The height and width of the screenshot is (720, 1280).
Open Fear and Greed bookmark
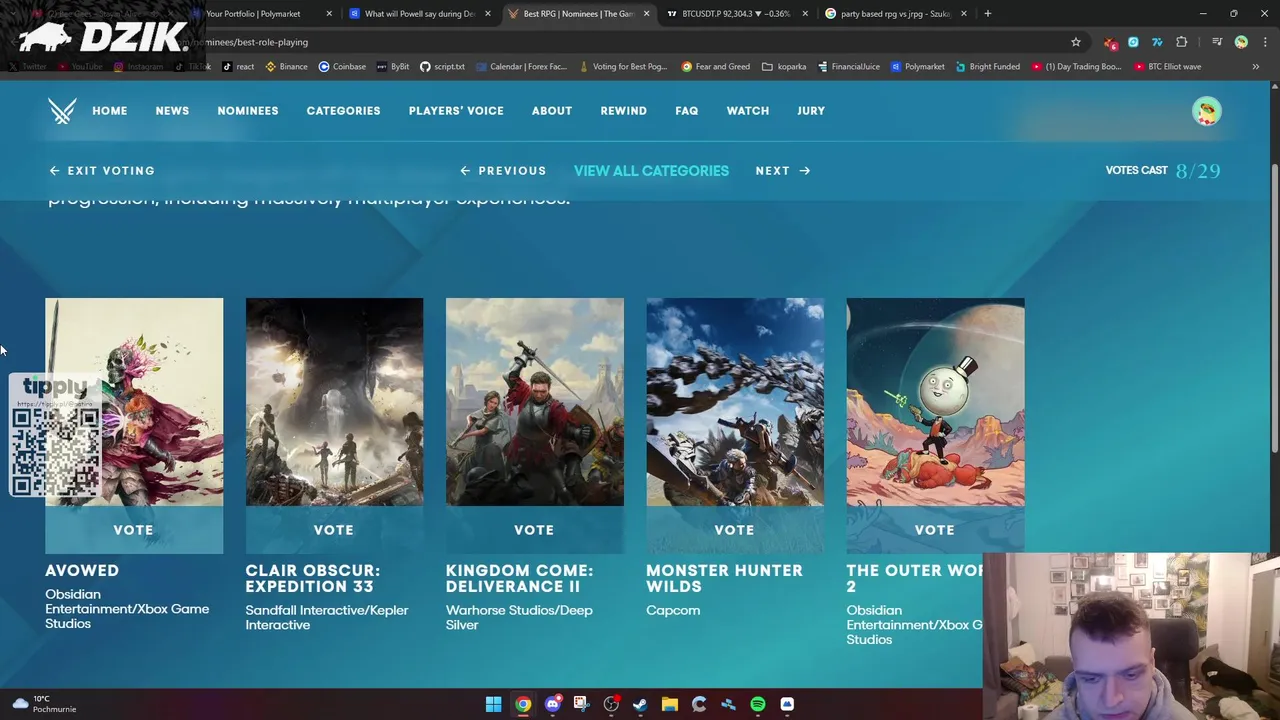(x=716, y=67)
